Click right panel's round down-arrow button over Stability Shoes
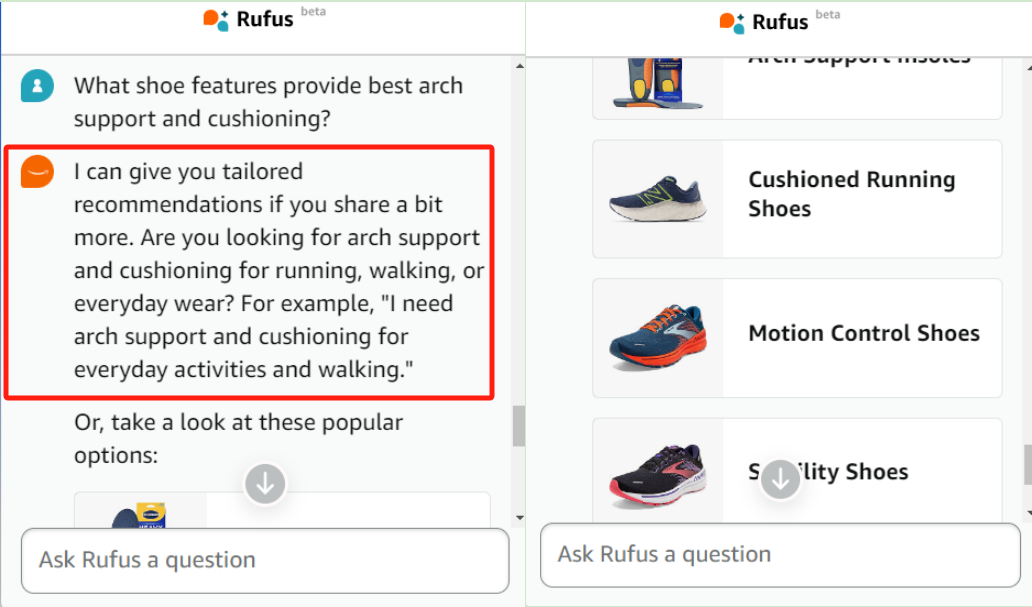This screenshot has height=607, width=1032. click(x=781, y=480)
